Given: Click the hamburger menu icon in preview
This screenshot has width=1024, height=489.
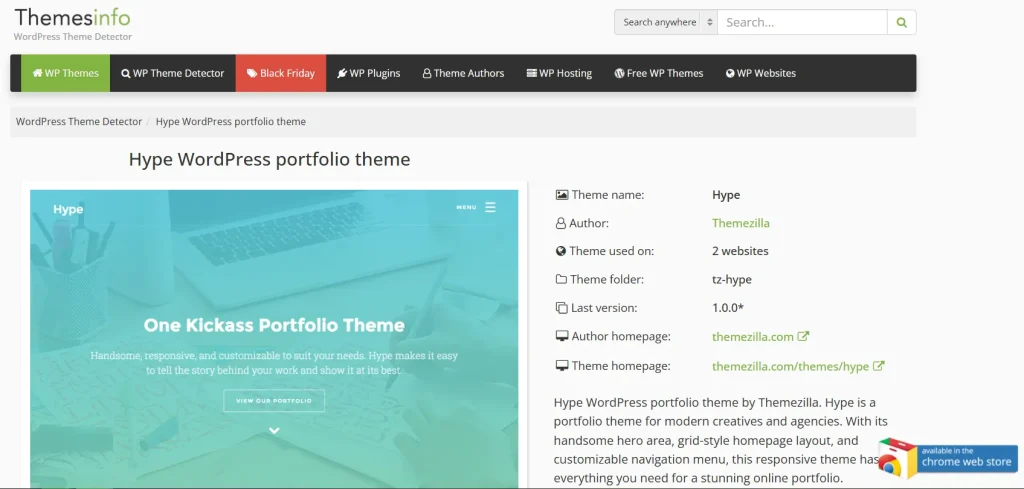Looking at the screenshot, I should 490,208.
